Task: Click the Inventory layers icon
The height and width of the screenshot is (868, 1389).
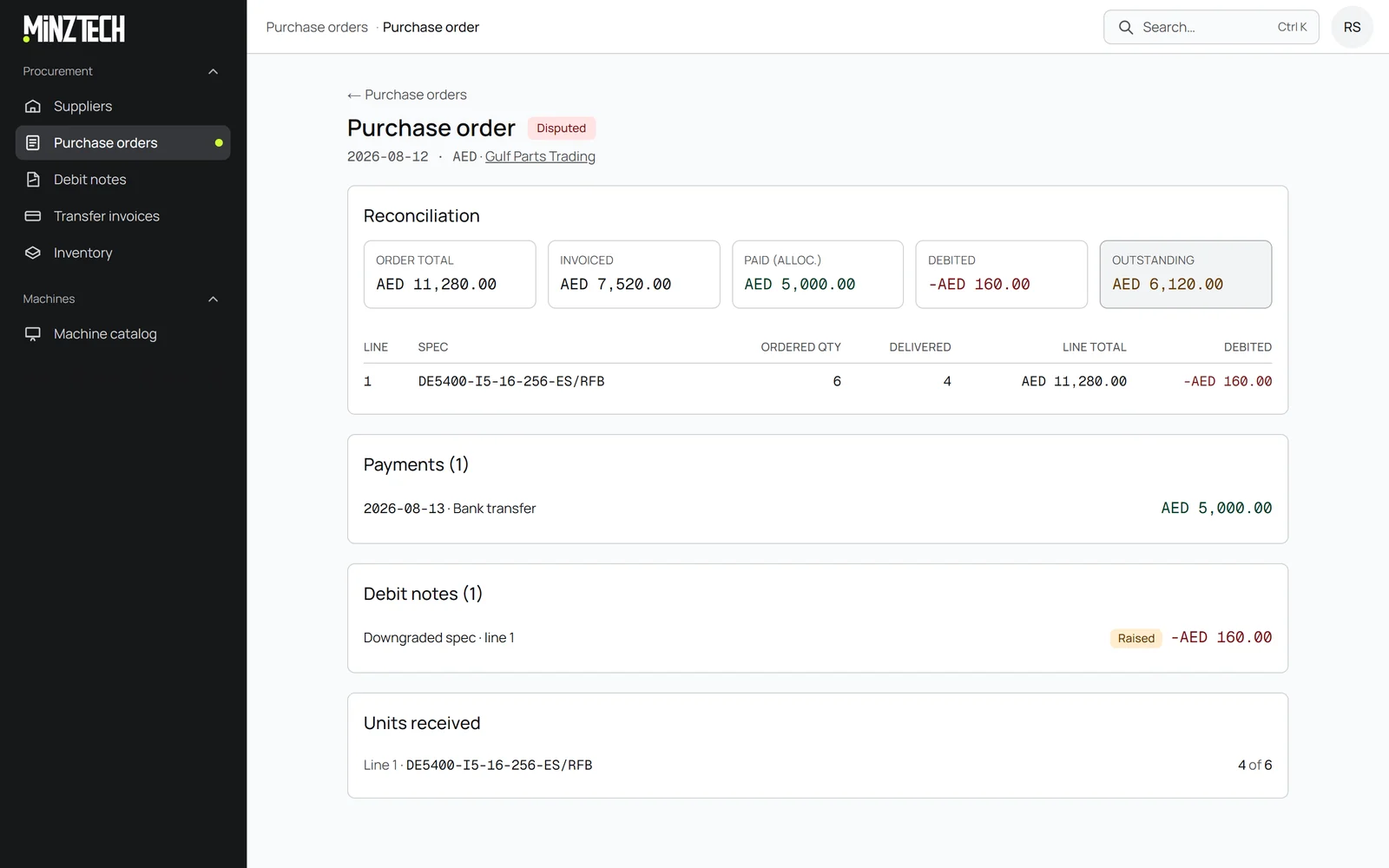Action: point(33,253)
